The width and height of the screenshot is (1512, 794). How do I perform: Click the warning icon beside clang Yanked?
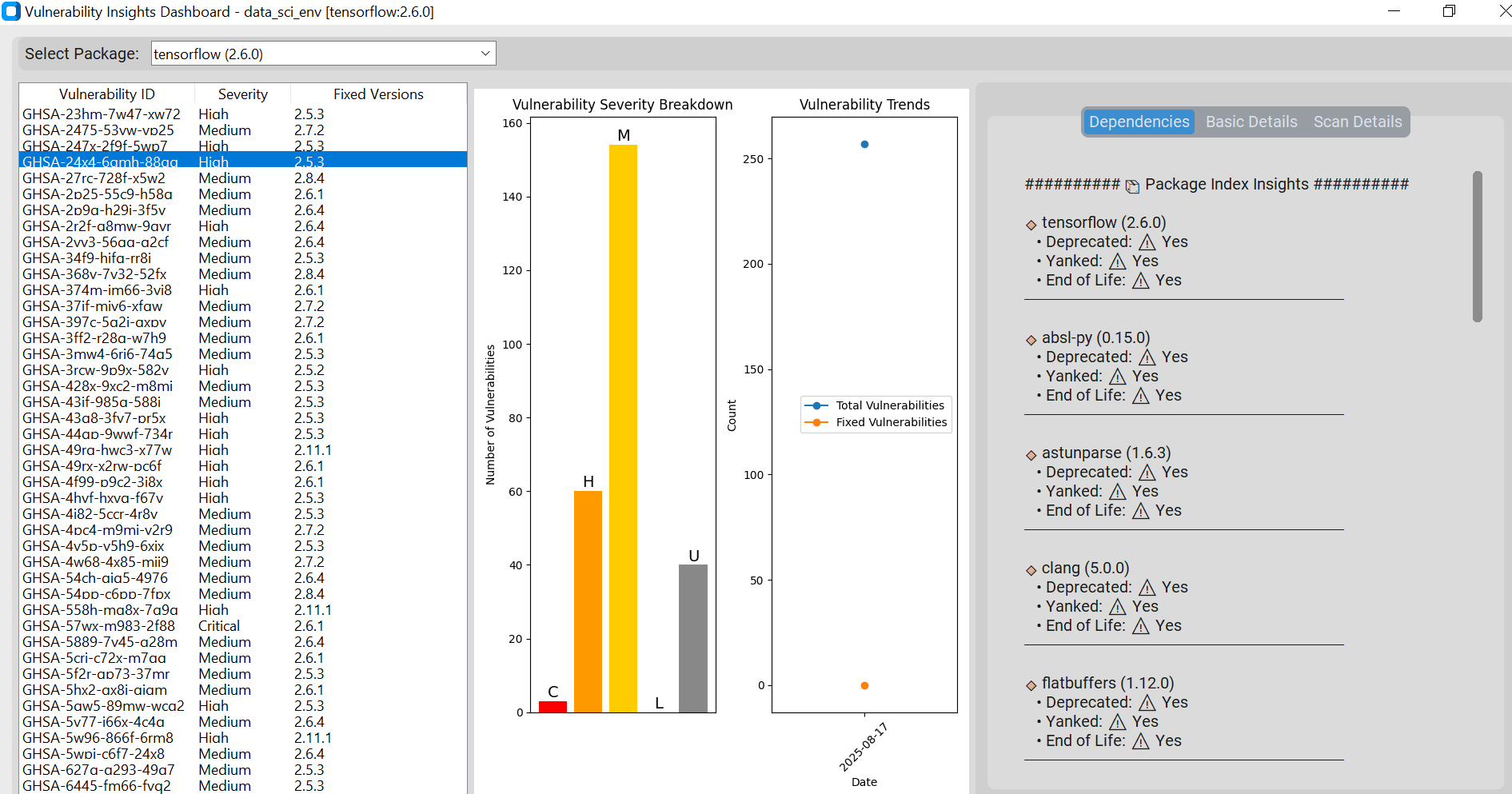coord(1118,607)
